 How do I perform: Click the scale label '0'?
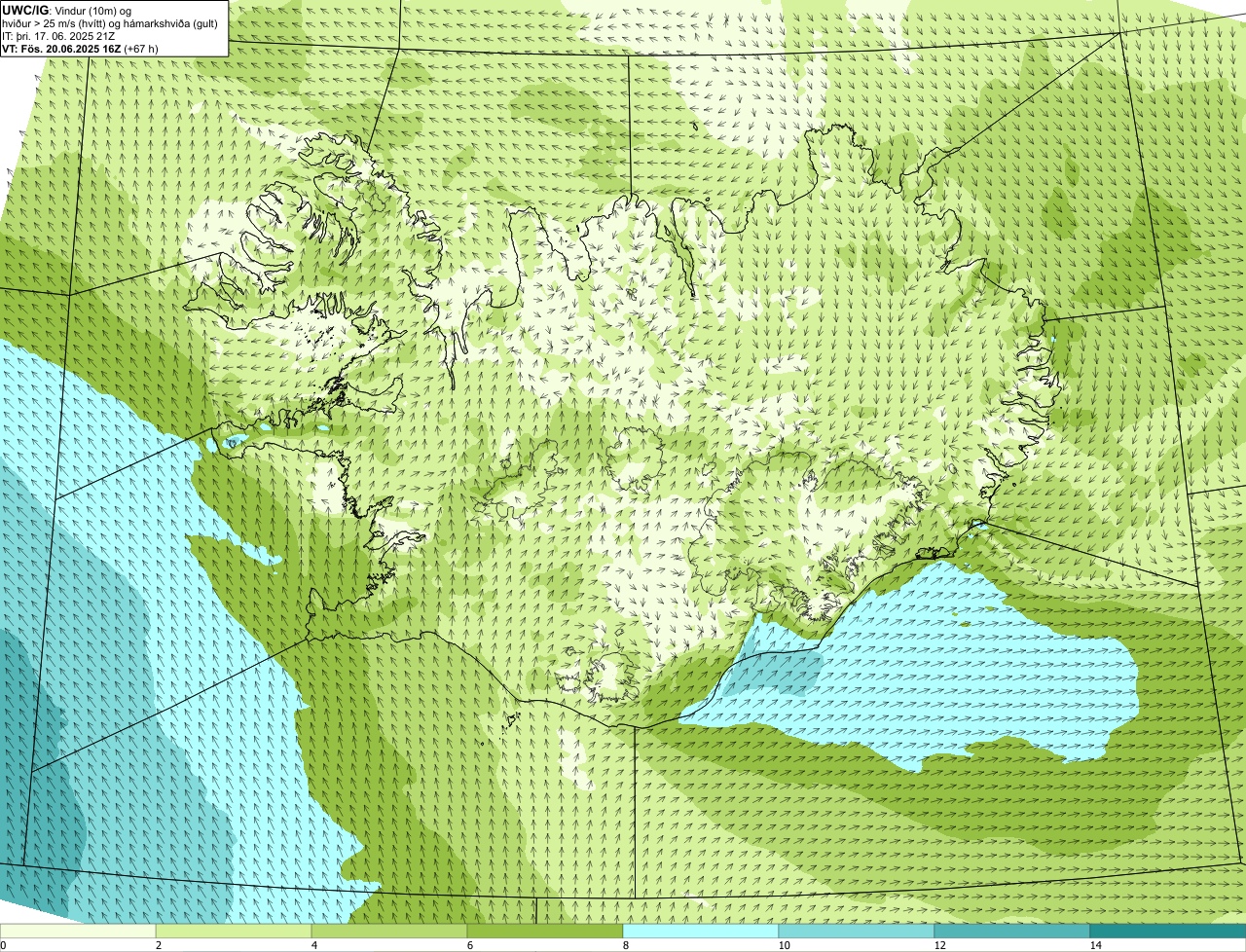tap(4, 945)
